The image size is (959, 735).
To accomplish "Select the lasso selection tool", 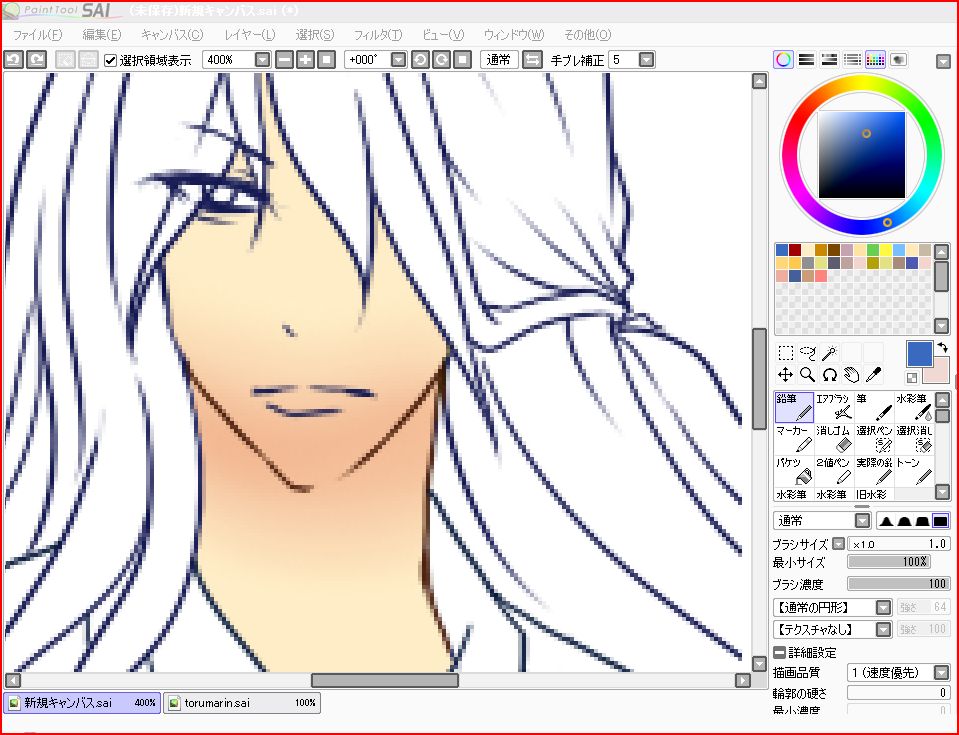I will (807, 353).
